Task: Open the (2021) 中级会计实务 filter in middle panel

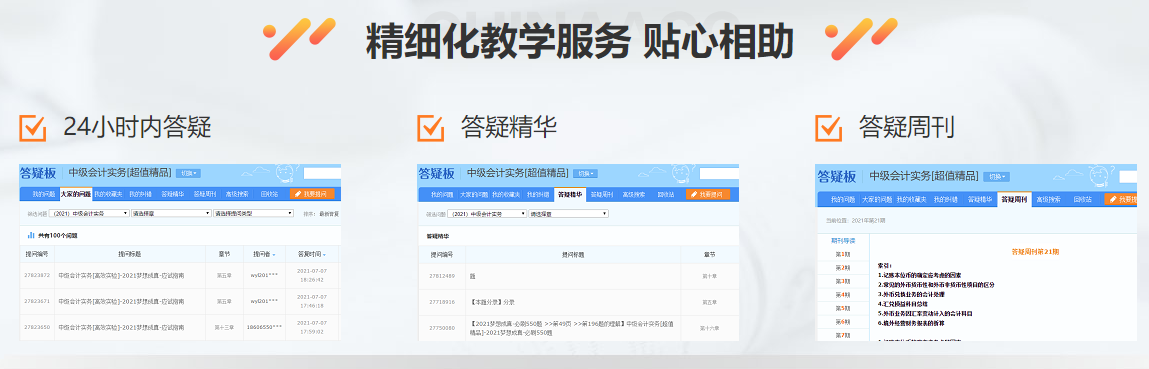Action: click(x=487, y=214)
